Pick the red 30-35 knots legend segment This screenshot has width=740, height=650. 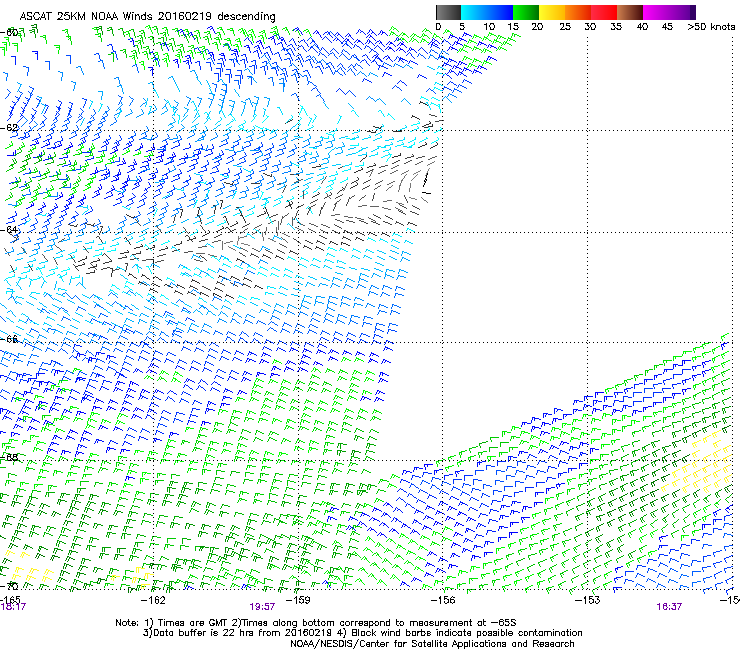tap(604, 12)
